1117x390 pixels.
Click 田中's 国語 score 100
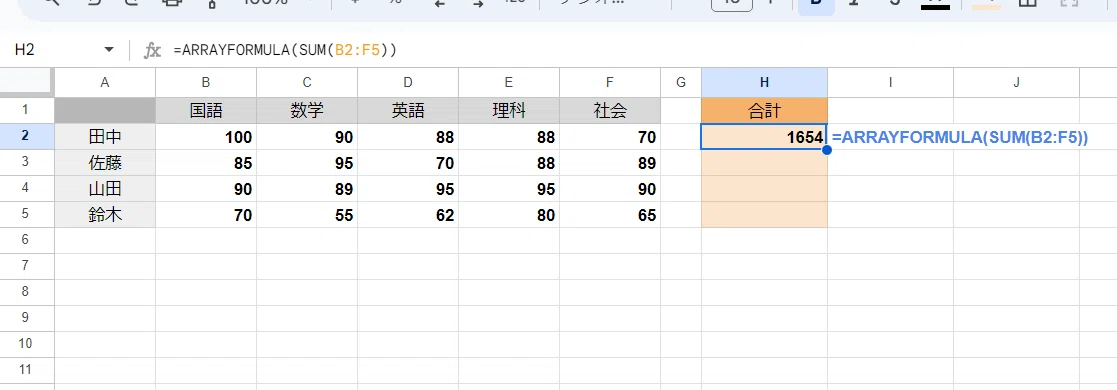click(x=206, y=137)
